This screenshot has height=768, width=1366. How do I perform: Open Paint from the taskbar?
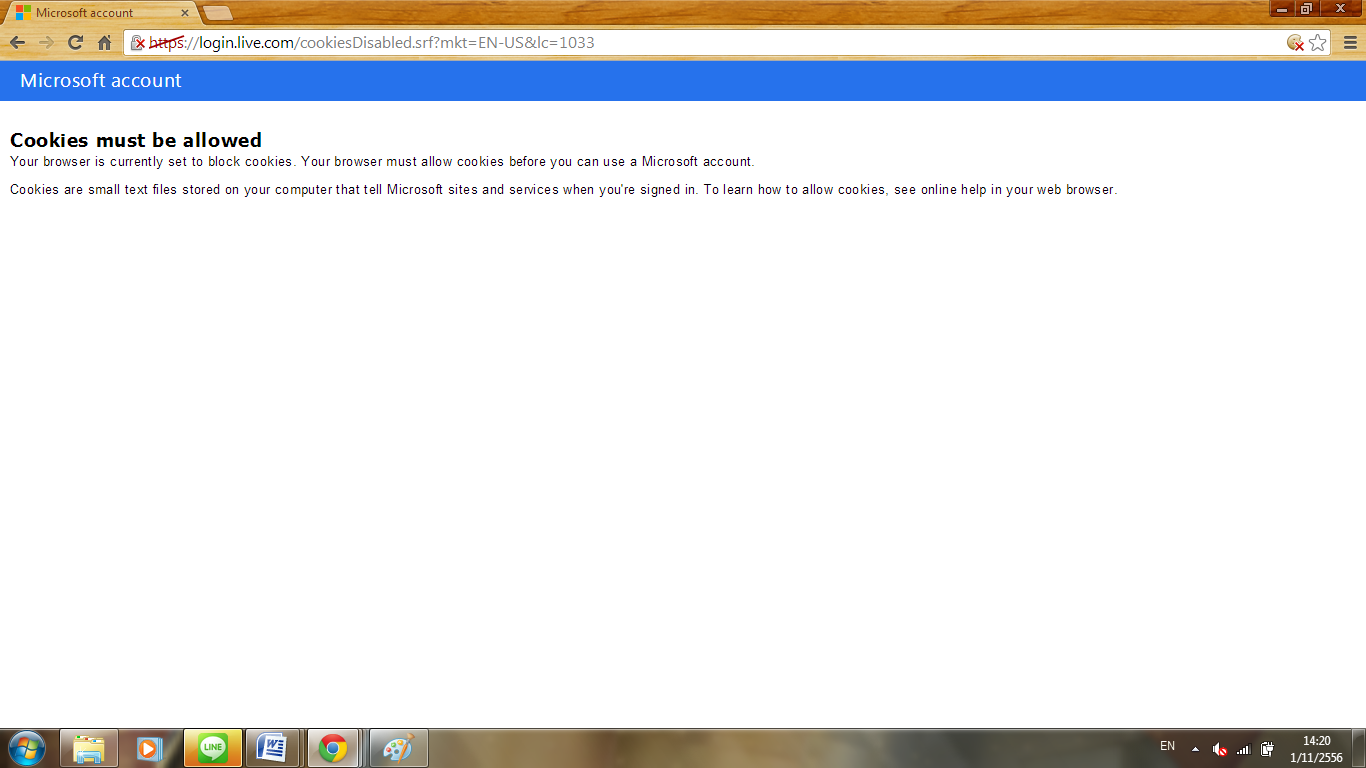(x=399, y=748)
